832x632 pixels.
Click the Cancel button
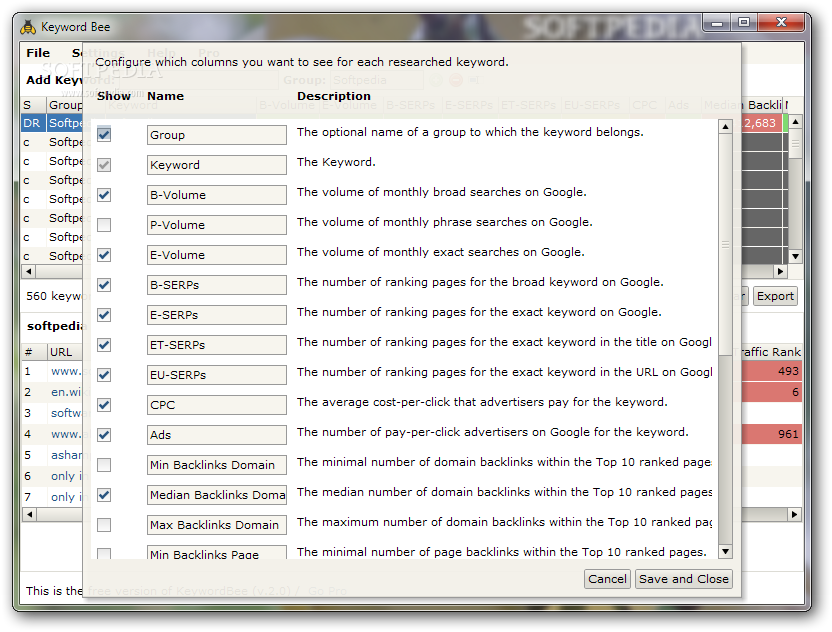[x=607, y=579]
